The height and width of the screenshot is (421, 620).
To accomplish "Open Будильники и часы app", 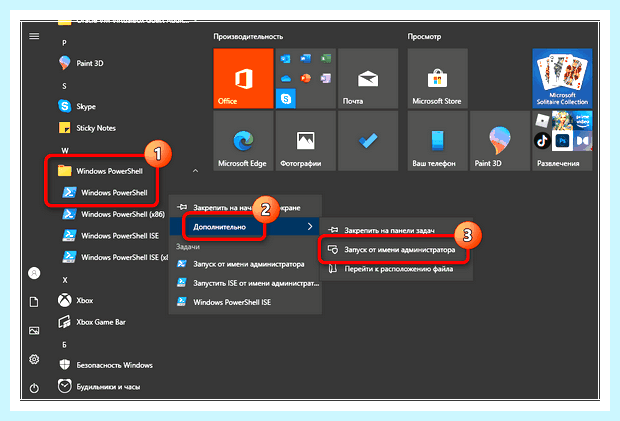I will (99, 386).
